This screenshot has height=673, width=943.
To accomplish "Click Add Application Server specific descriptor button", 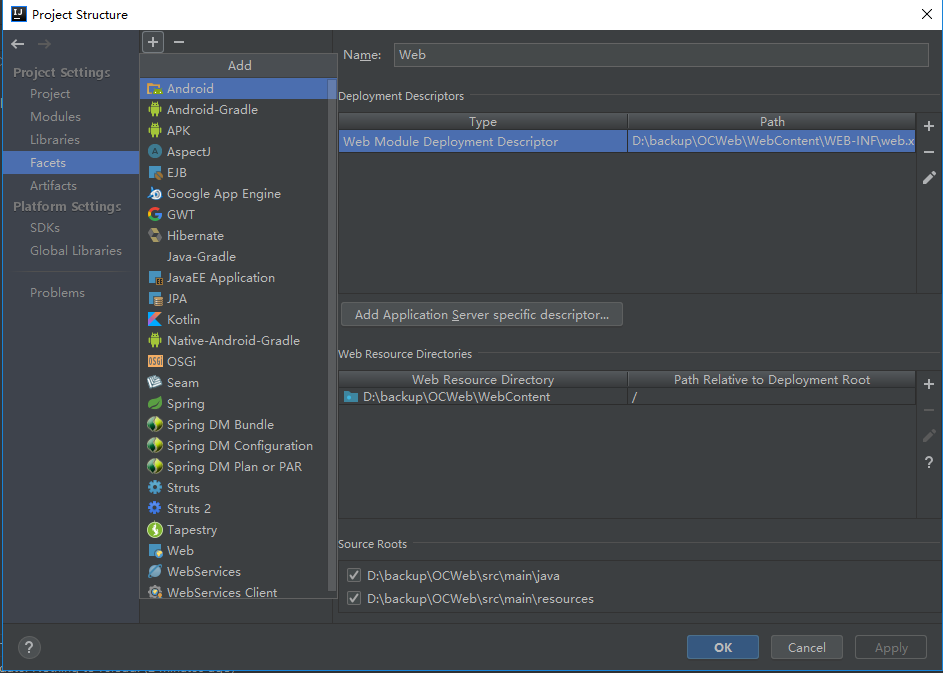I will pos(482,315).
